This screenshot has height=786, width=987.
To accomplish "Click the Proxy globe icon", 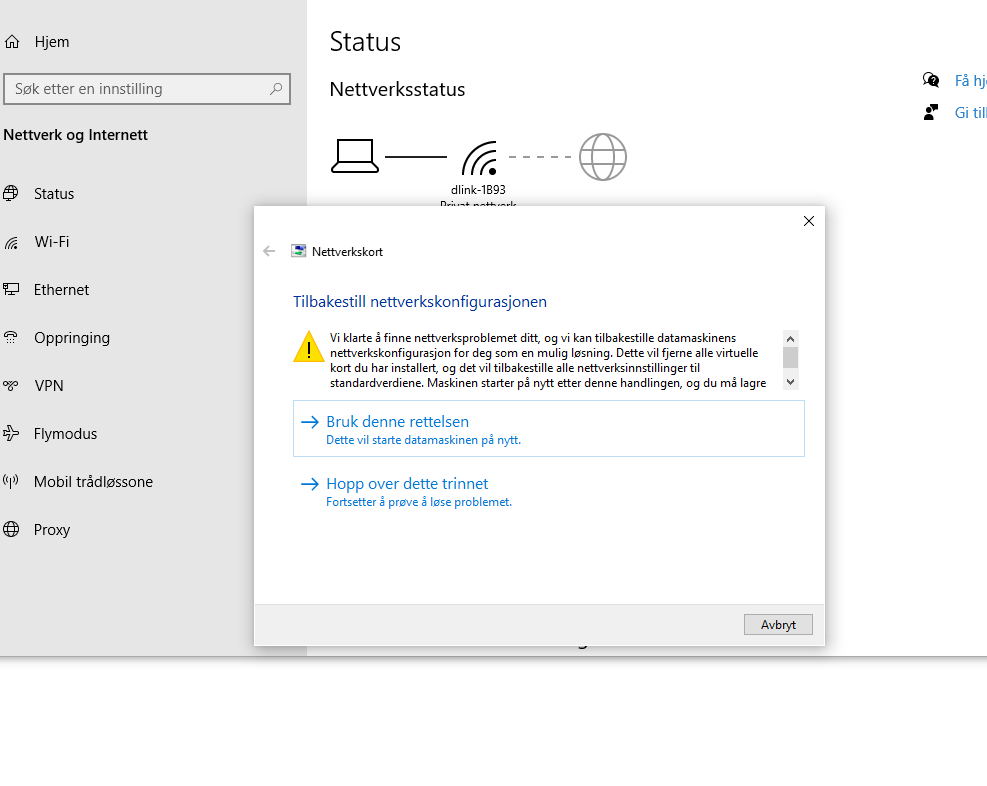I will (x=12, y=530).
